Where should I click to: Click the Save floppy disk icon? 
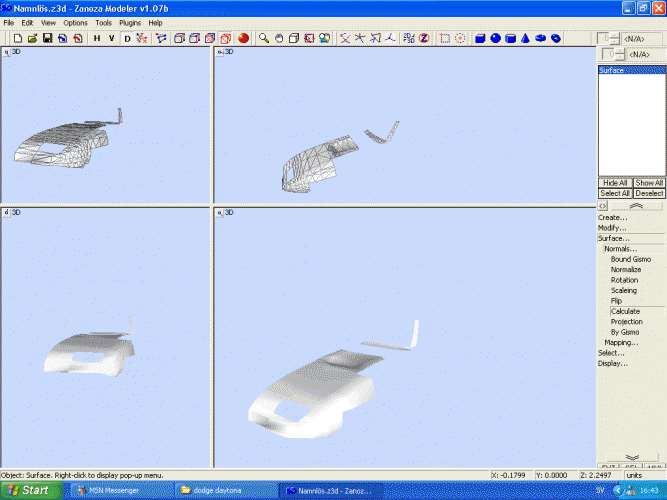[48, 38]
